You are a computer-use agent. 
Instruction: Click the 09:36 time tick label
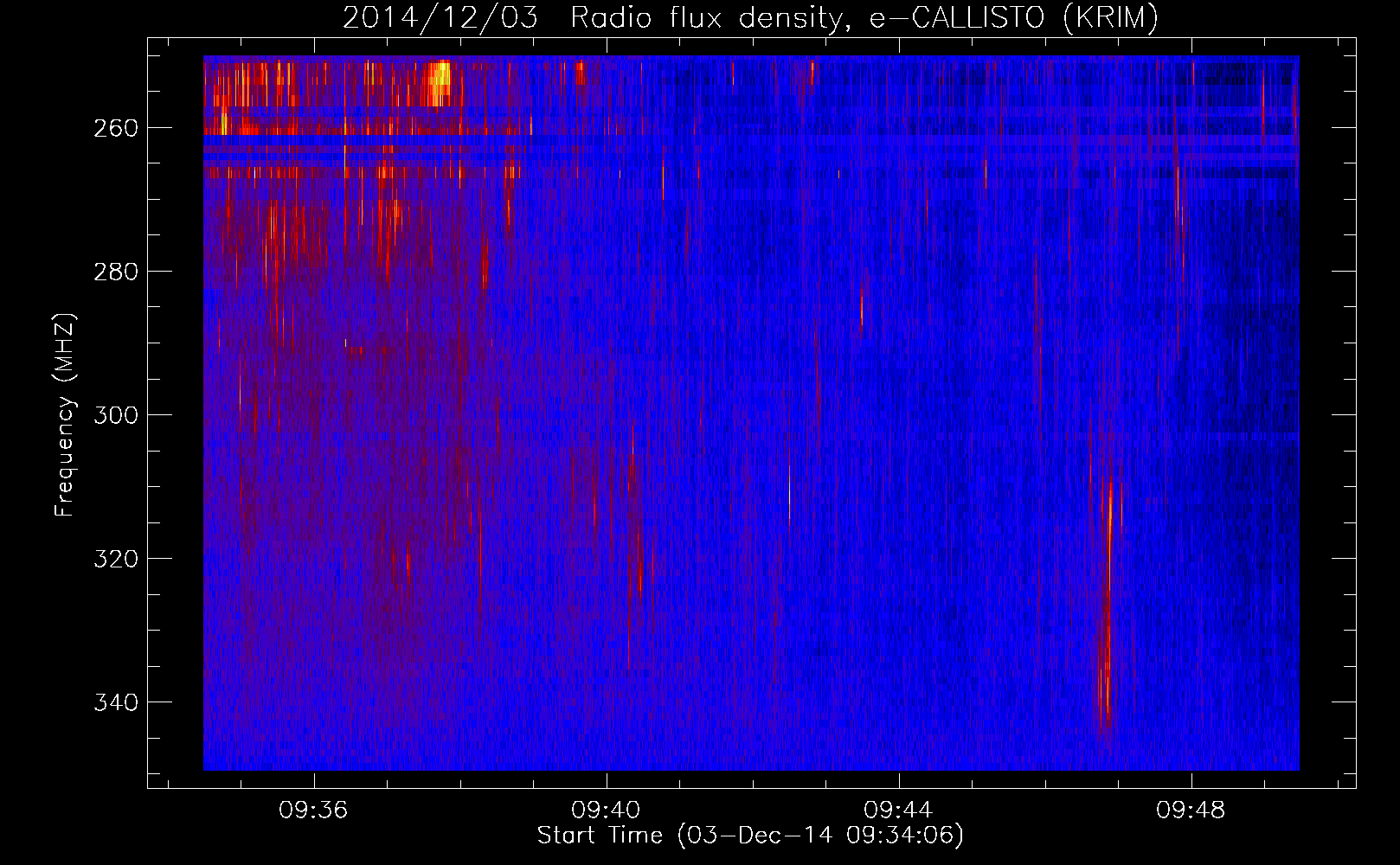(313, 810)
